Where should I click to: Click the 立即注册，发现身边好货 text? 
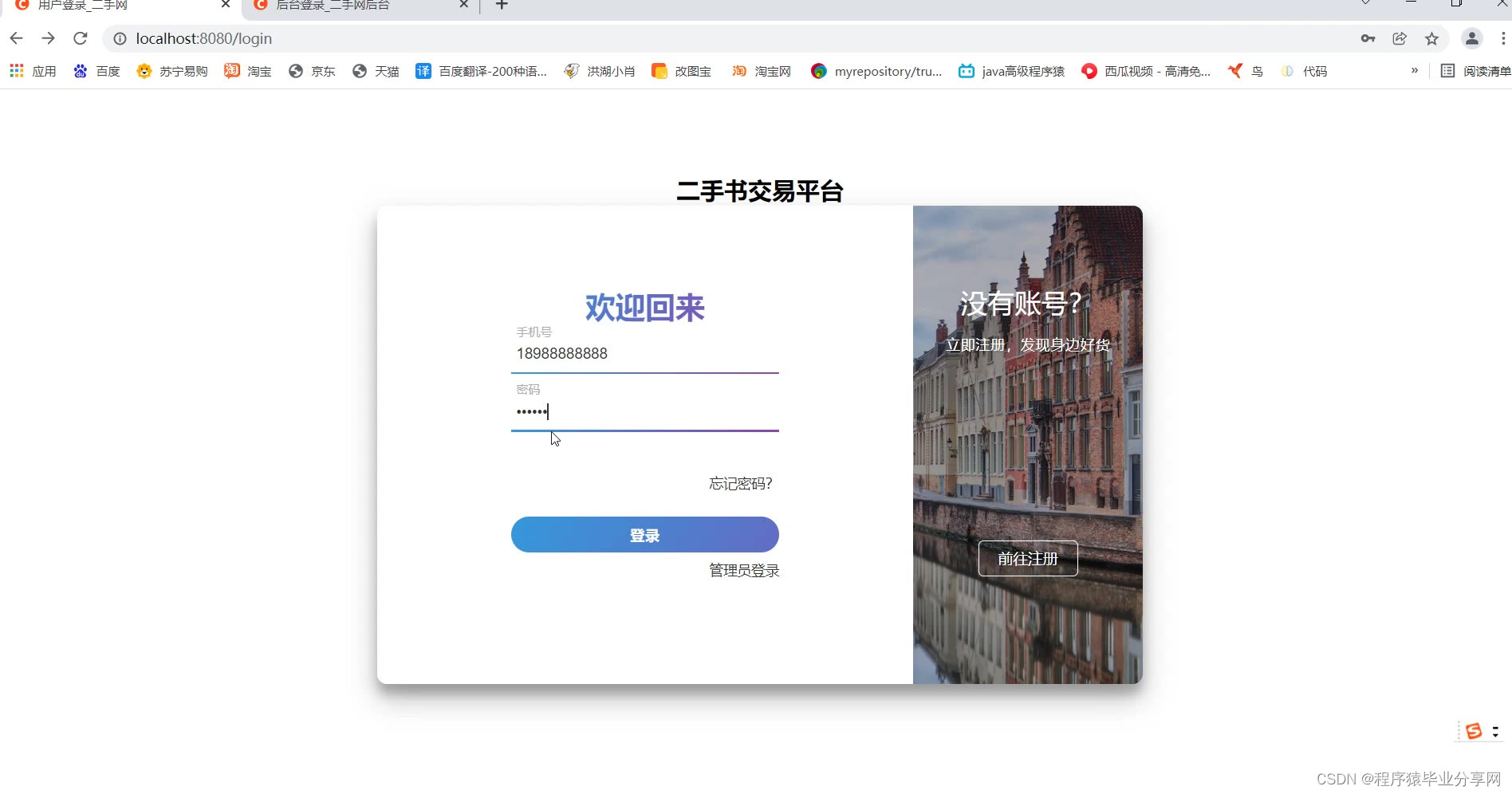click(x=1028, y=345)
